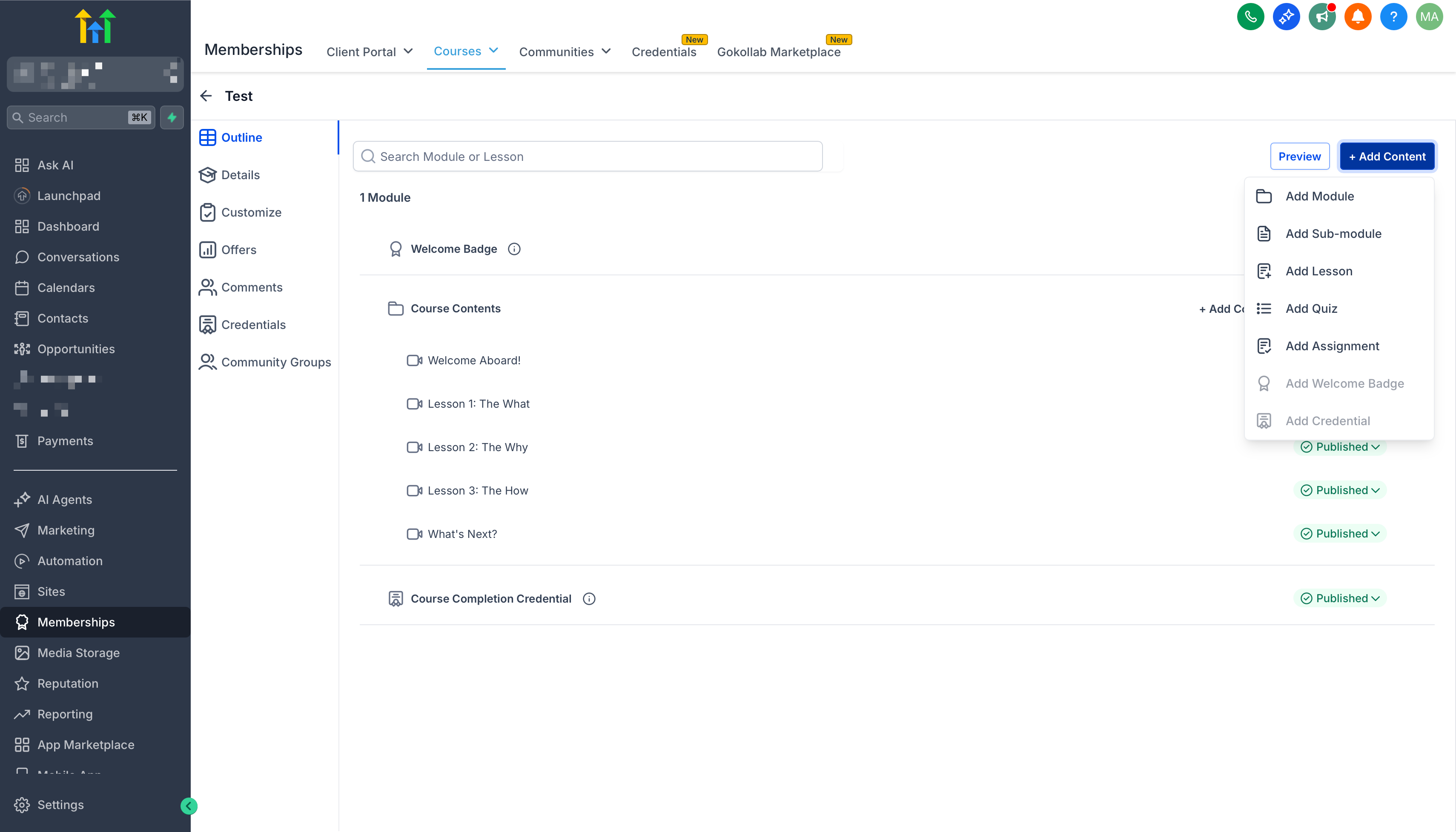Expand the Communities dropdown menu
The width and height of the screenshot is (1456, 832).
565,52
